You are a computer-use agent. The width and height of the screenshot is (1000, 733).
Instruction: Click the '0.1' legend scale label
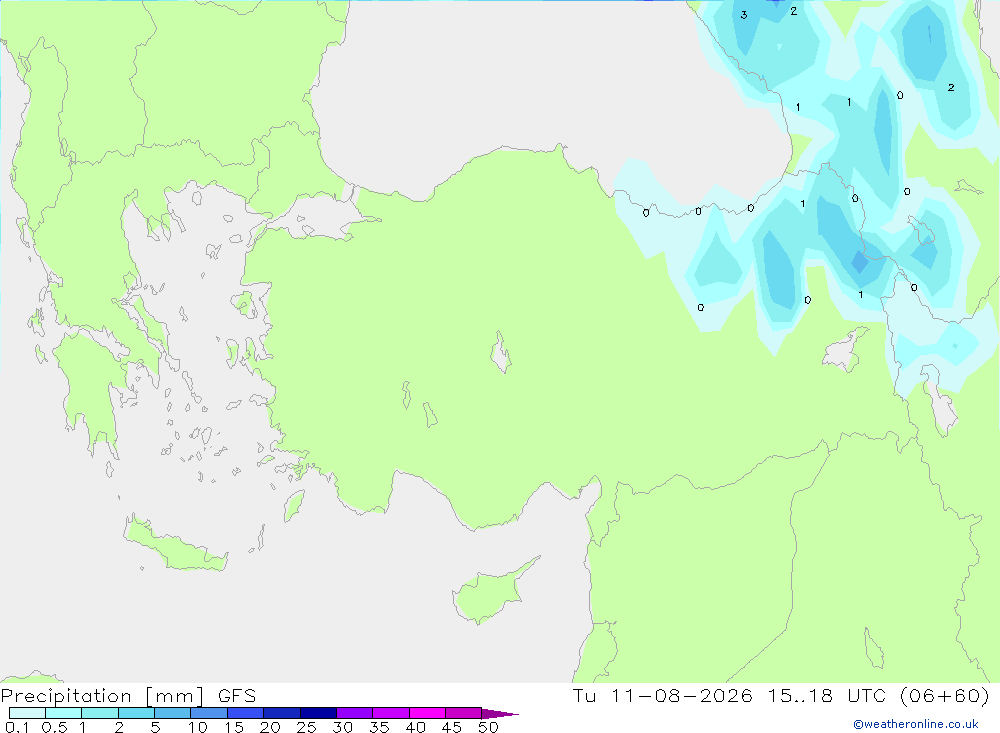pyautogui.click(x=17, y=727)
